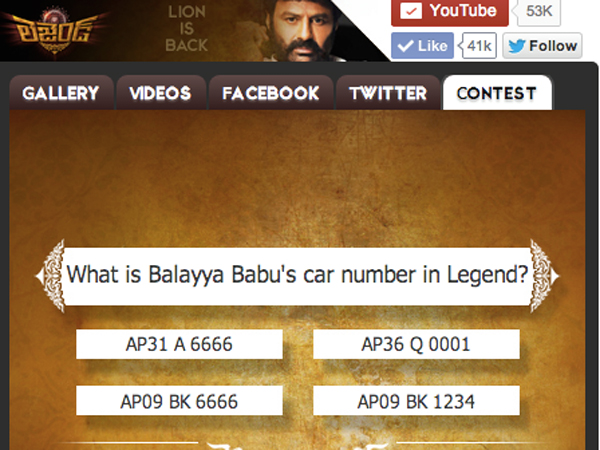Select the Contest tab
The width and height of the screenshot is (600, 450).
[x=497, y=93]
